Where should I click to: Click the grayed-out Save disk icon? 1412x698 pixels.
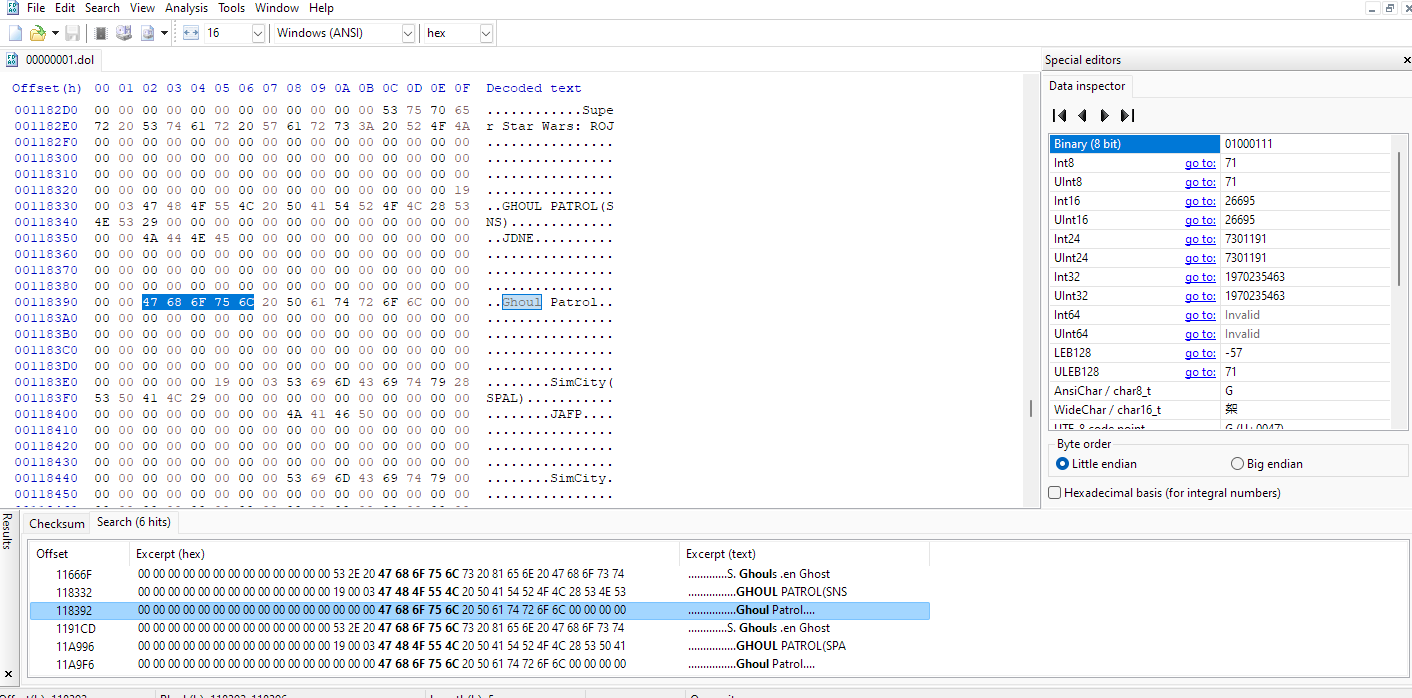click(x=73, y=33)
